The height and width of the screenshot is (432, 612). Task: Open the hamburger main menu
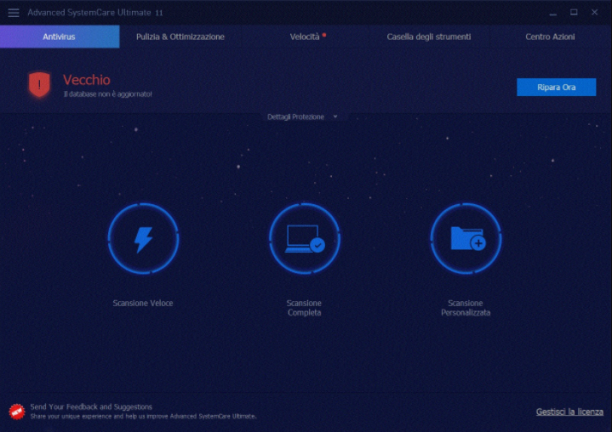pos(13,12)
